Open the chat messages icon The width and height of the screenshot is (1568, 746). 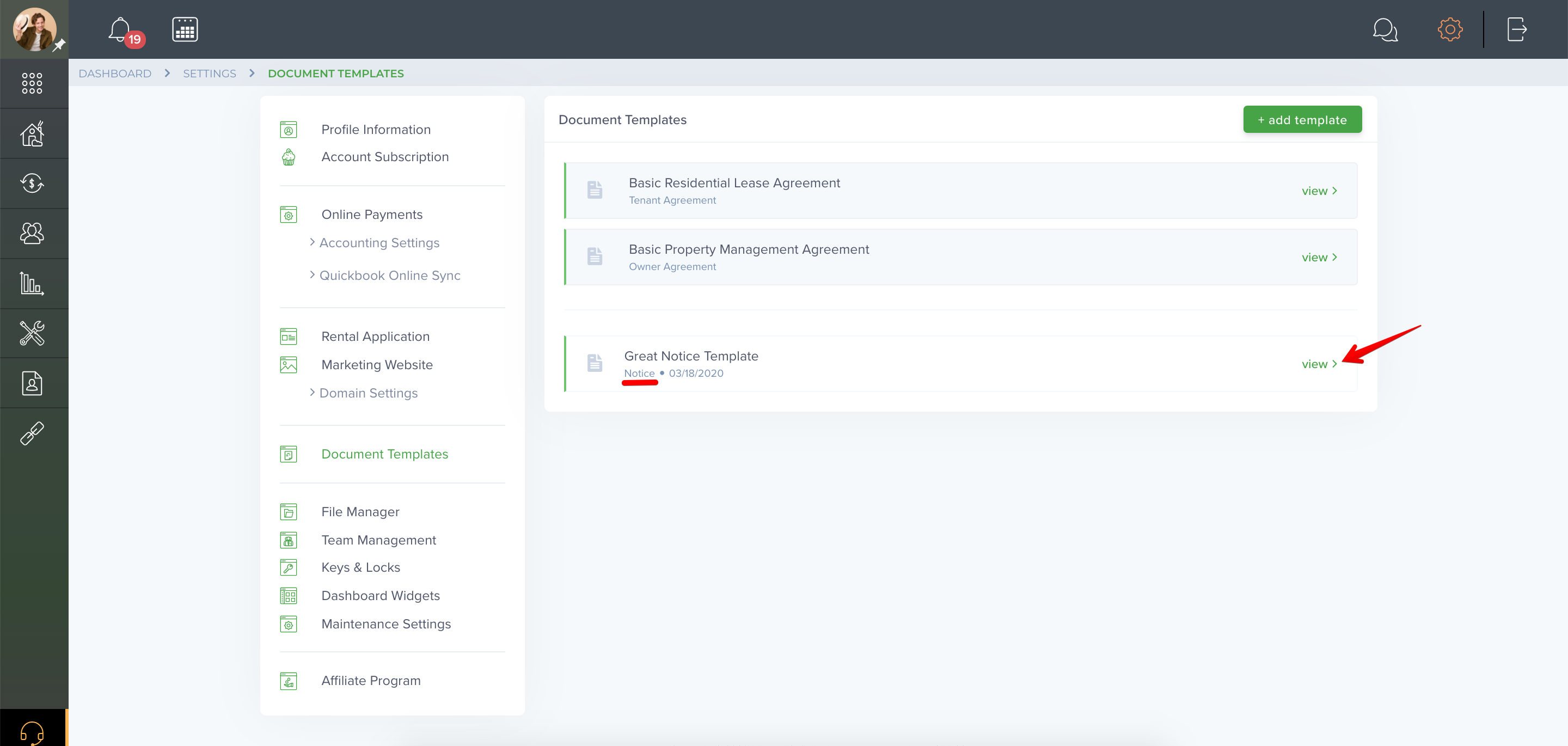[1385, 29]
